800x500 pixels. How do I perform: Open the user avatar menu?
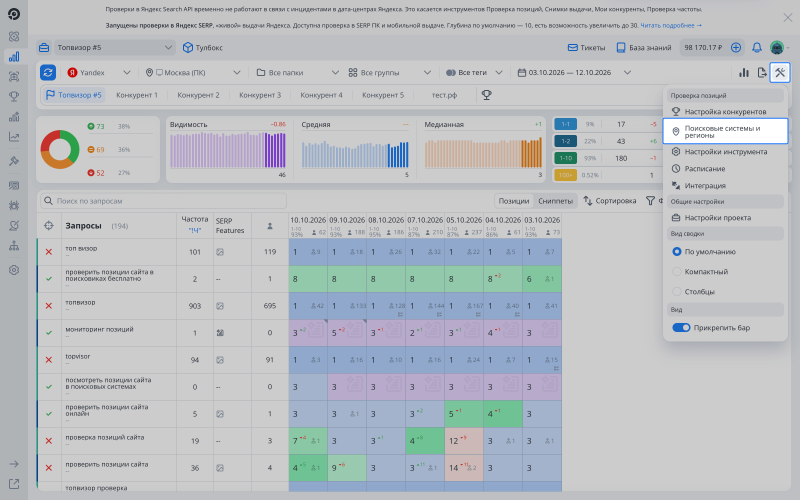777,47
